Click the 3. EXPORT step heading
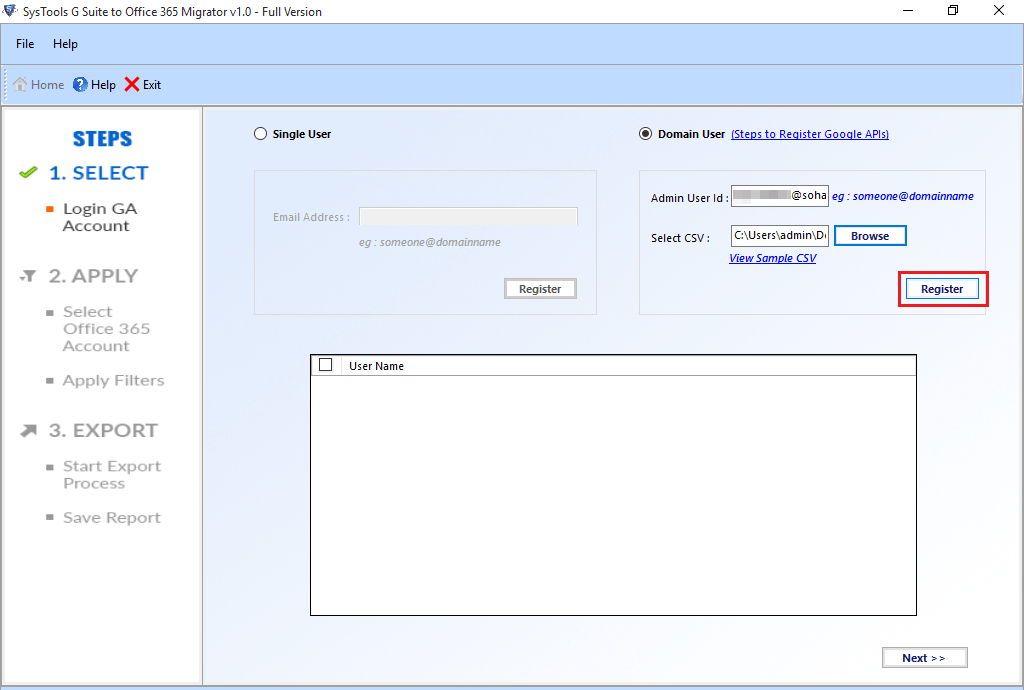This screenshot has width=1024, height=690. 103,431
